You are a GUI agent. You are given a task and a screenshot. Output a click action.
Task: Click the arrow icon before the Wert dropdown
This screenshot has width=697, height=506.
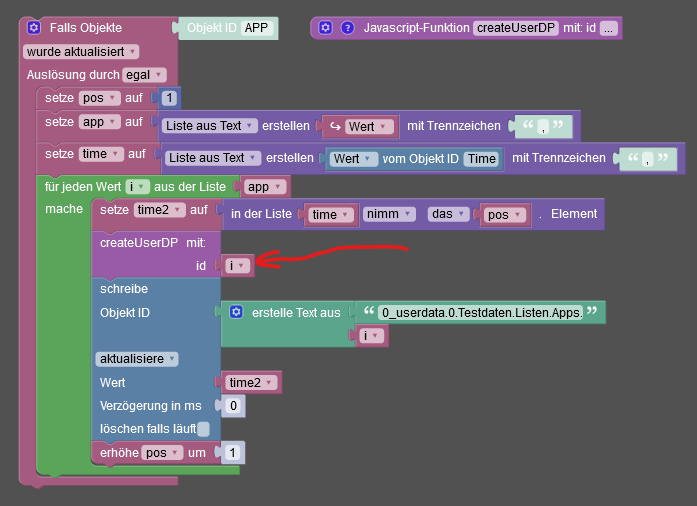(335, 126)
